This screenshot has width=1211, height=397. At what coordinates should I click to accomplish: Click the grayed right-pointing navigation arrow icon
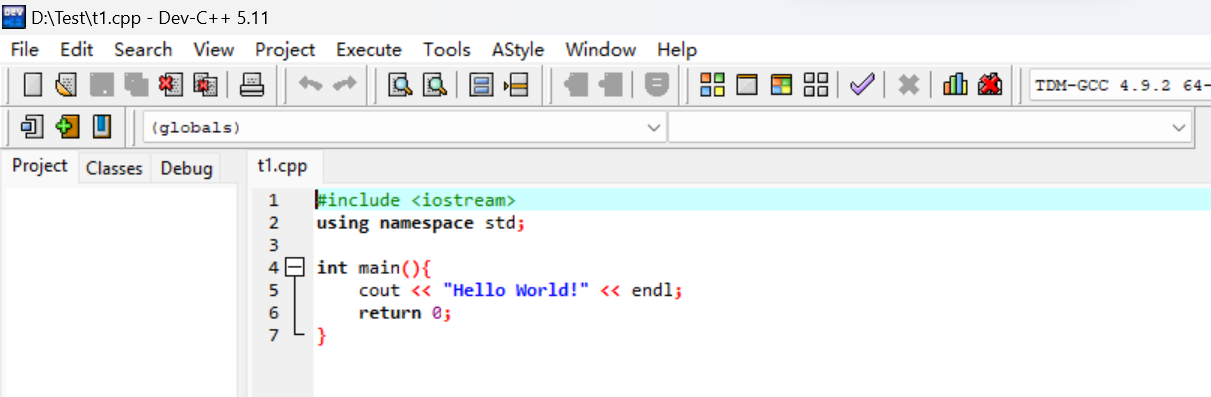(x=610, y=85)
